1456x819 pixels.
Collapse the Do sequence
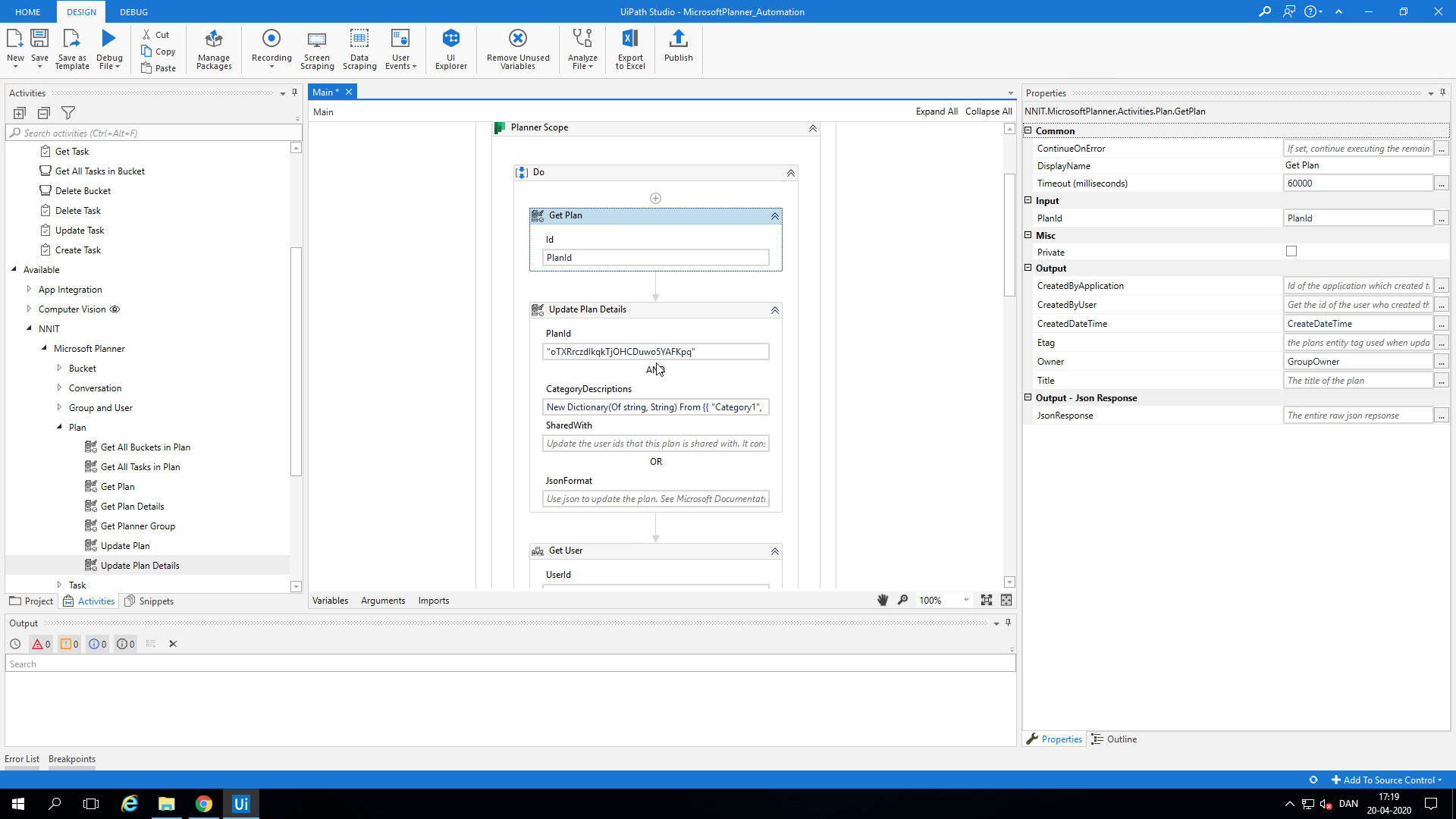tap(791, 173)
